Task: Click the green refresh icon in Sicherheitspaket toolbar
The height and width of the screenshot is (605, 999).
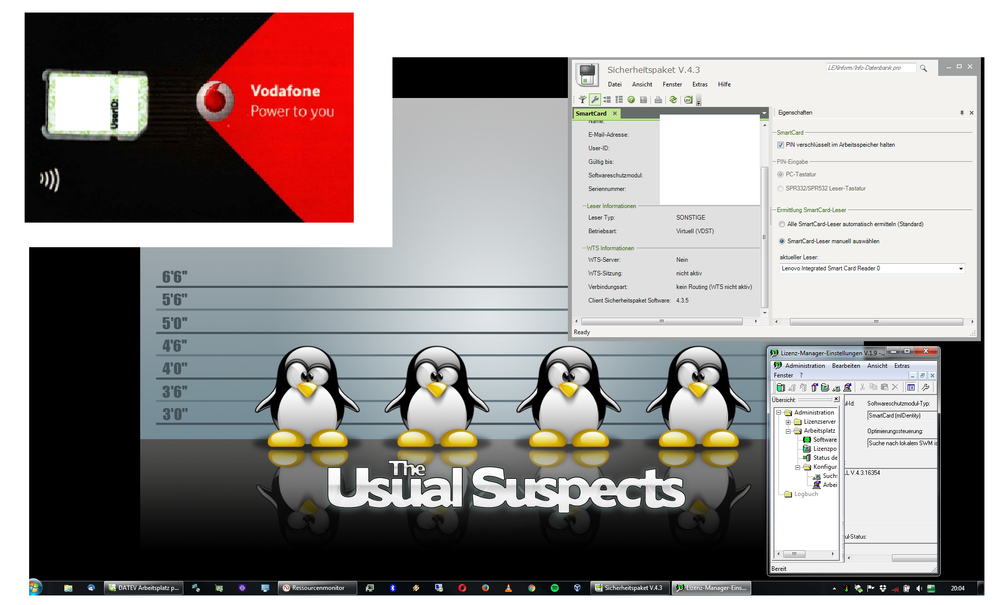Action: click(673, 100)
